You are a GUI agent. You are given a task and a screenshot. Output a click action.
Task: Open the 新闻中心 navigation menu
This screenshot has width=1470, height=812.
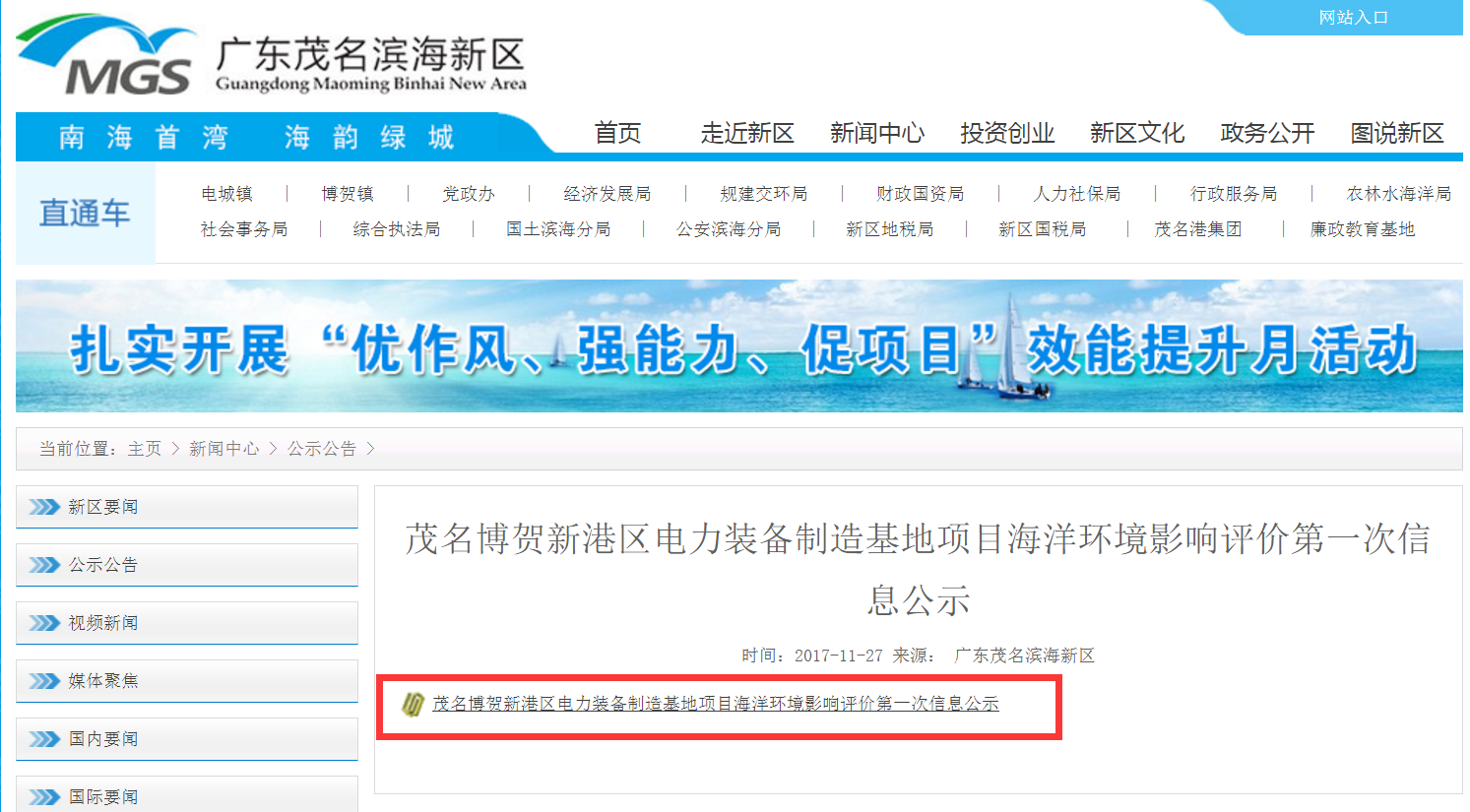[x=876, y=133]
